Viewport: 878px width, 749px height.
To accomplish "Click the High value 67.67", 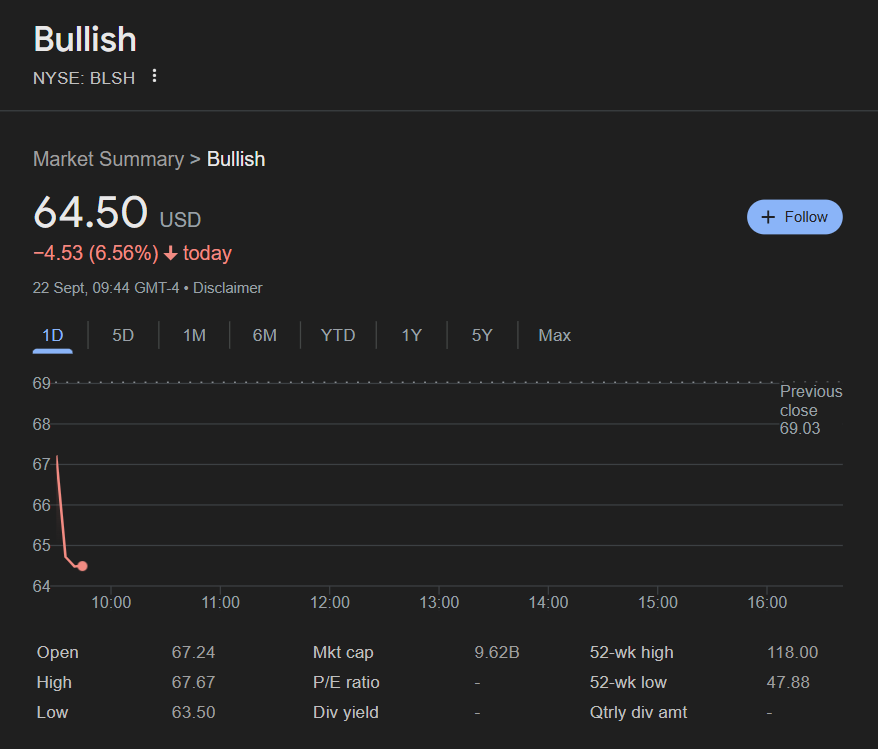I will pyautogui.click(x=193, y=682).
